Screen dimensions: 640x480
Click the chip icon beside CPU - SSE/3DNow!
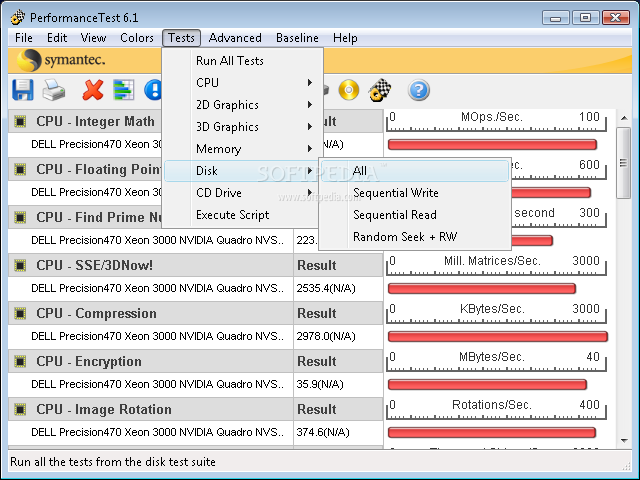(x=20, y=265)
